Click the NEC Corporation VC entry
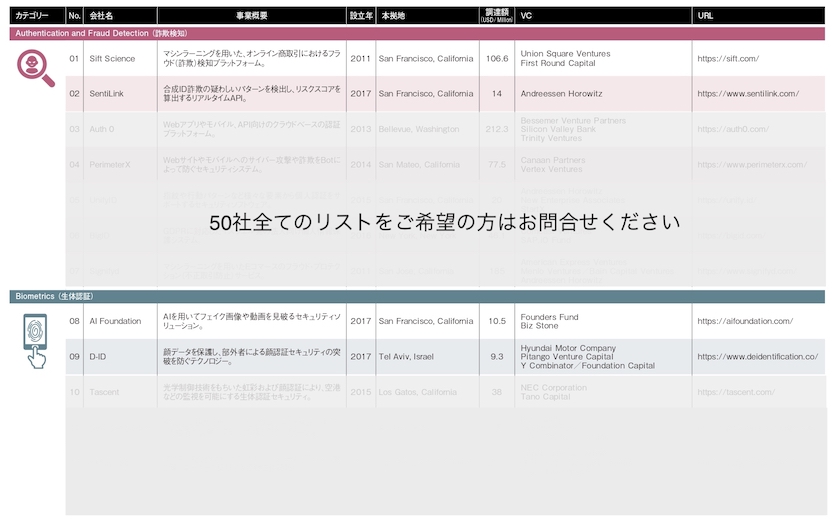The image size is (834, 526). click(x=554, y=388)
